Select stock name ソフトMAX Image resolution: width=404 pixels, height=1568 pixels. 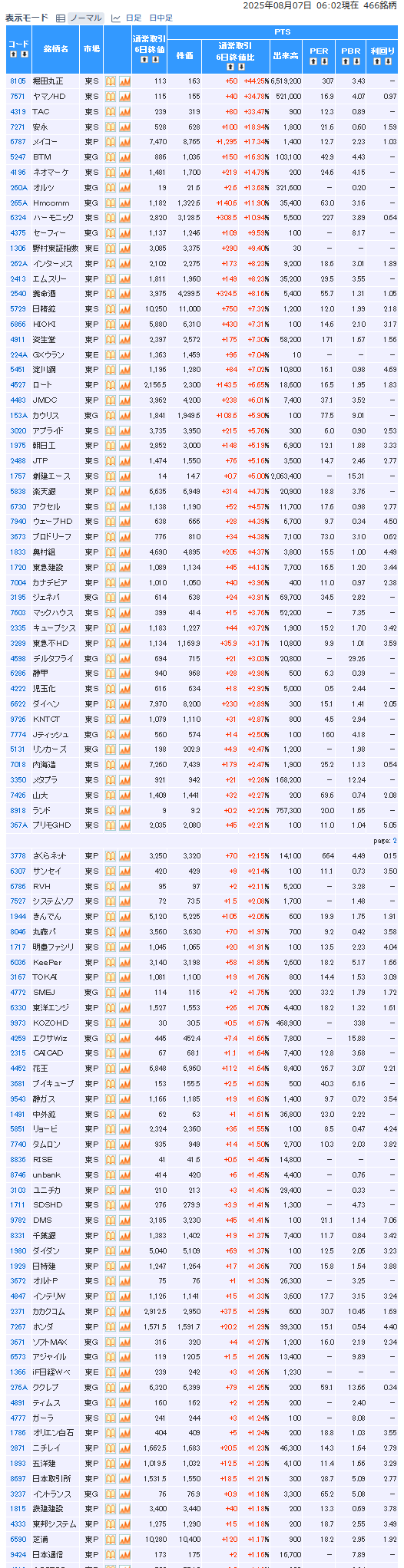click(51, 1342)
